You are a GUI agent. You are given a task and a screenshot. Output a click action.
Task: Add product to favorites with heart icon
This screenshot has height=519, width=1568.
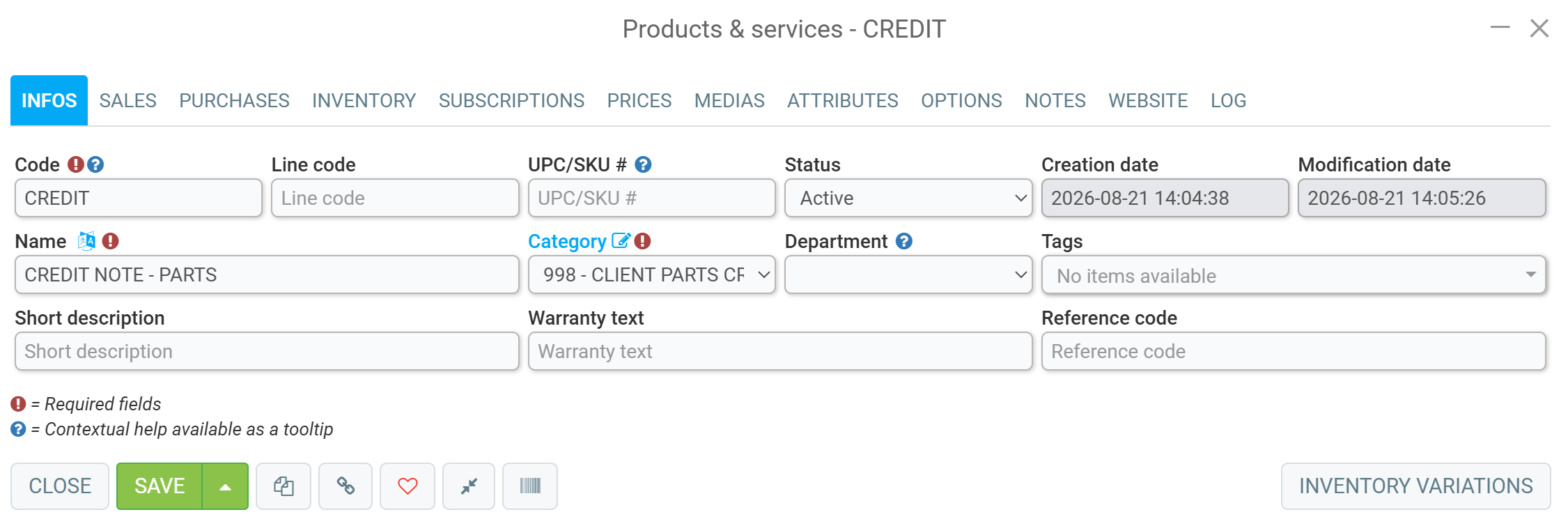tap(407, 486)
